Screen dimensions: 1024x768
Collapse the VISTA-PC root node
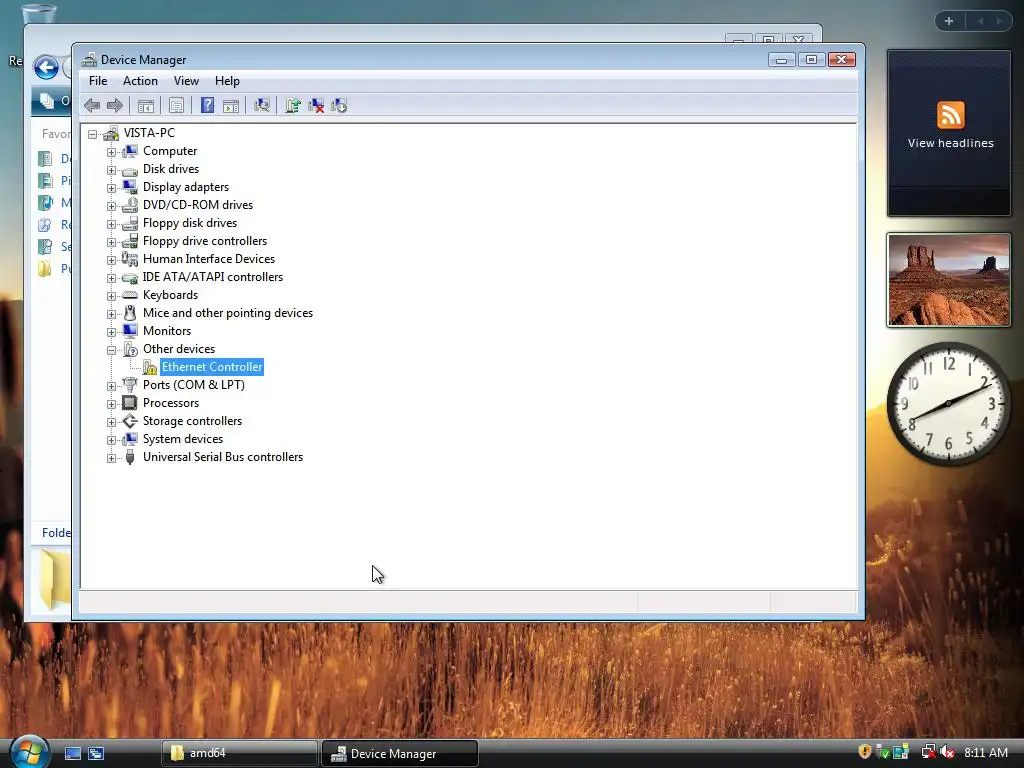pos(93,134)
